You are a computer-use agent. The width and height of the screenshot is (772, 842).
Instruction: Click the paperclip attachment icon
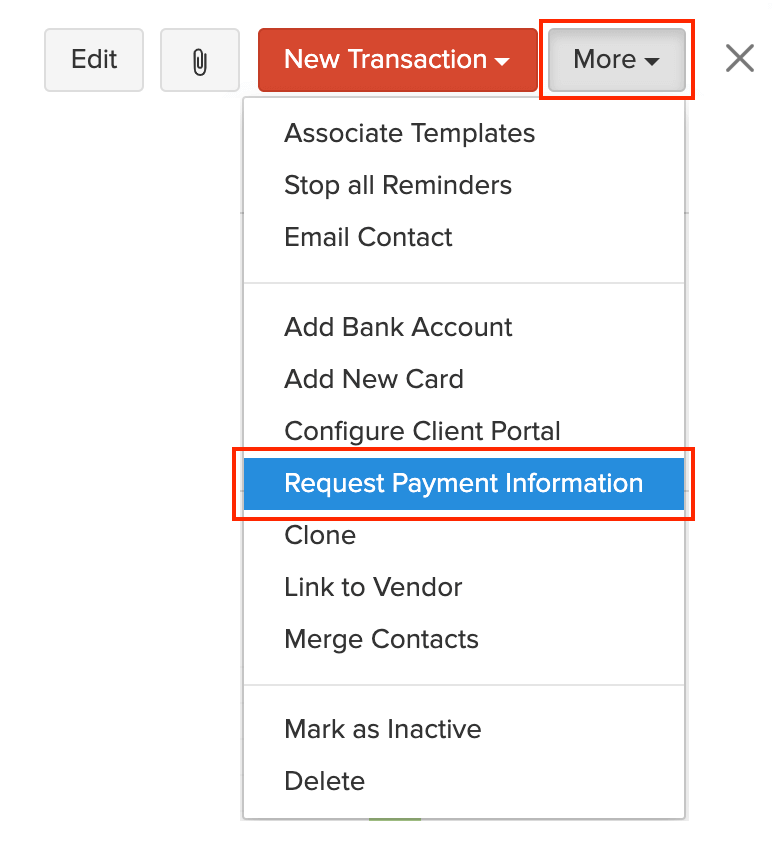[200, 61]
